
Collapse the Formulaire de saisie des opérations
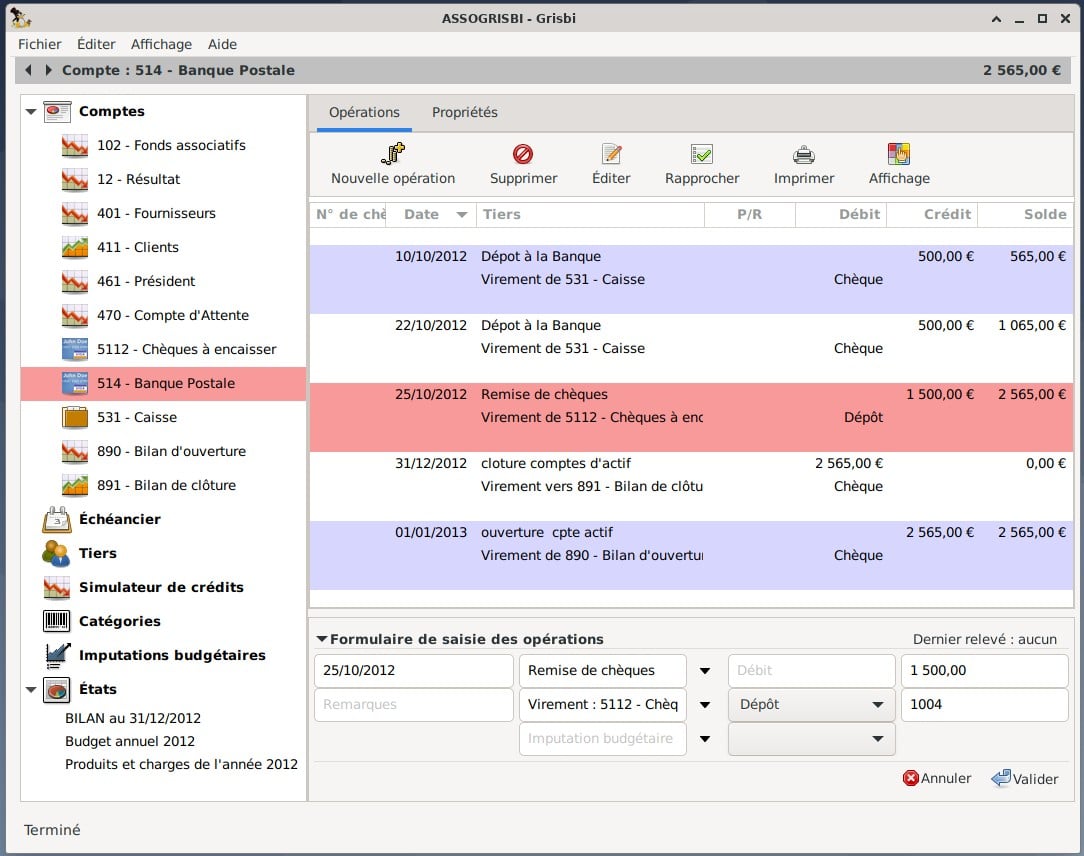click(x=321, y=639)
